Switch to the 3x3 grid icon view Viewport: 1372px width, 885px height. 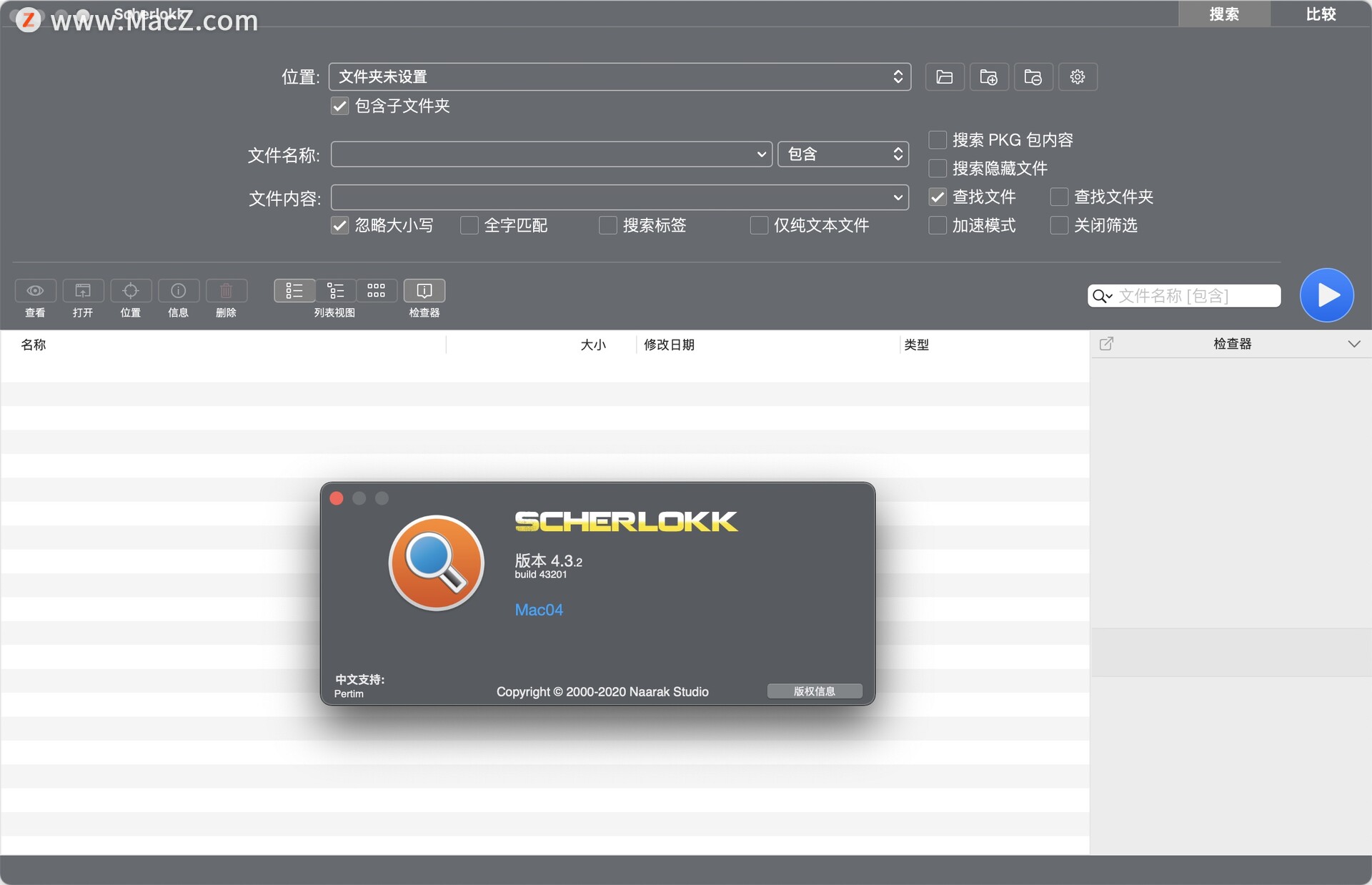(376, 291)
